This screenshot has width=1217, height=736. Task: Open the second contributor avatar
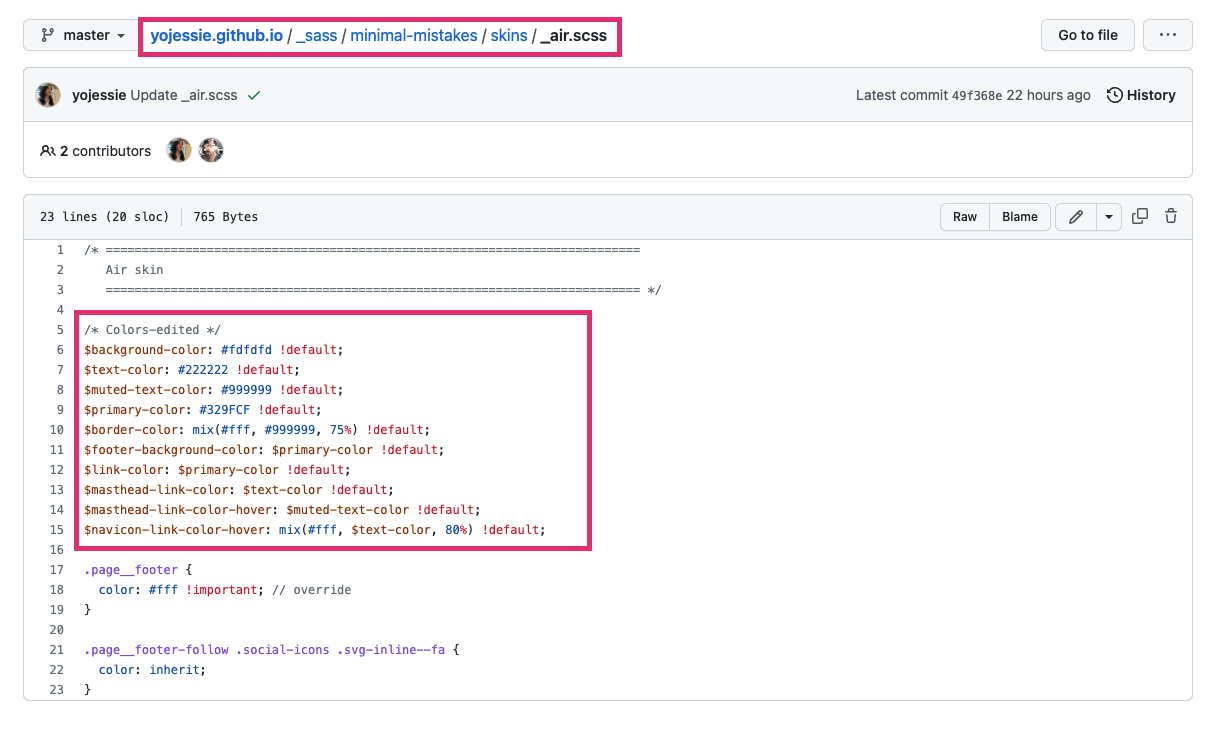pyautogui.click(x=211, y=151)
